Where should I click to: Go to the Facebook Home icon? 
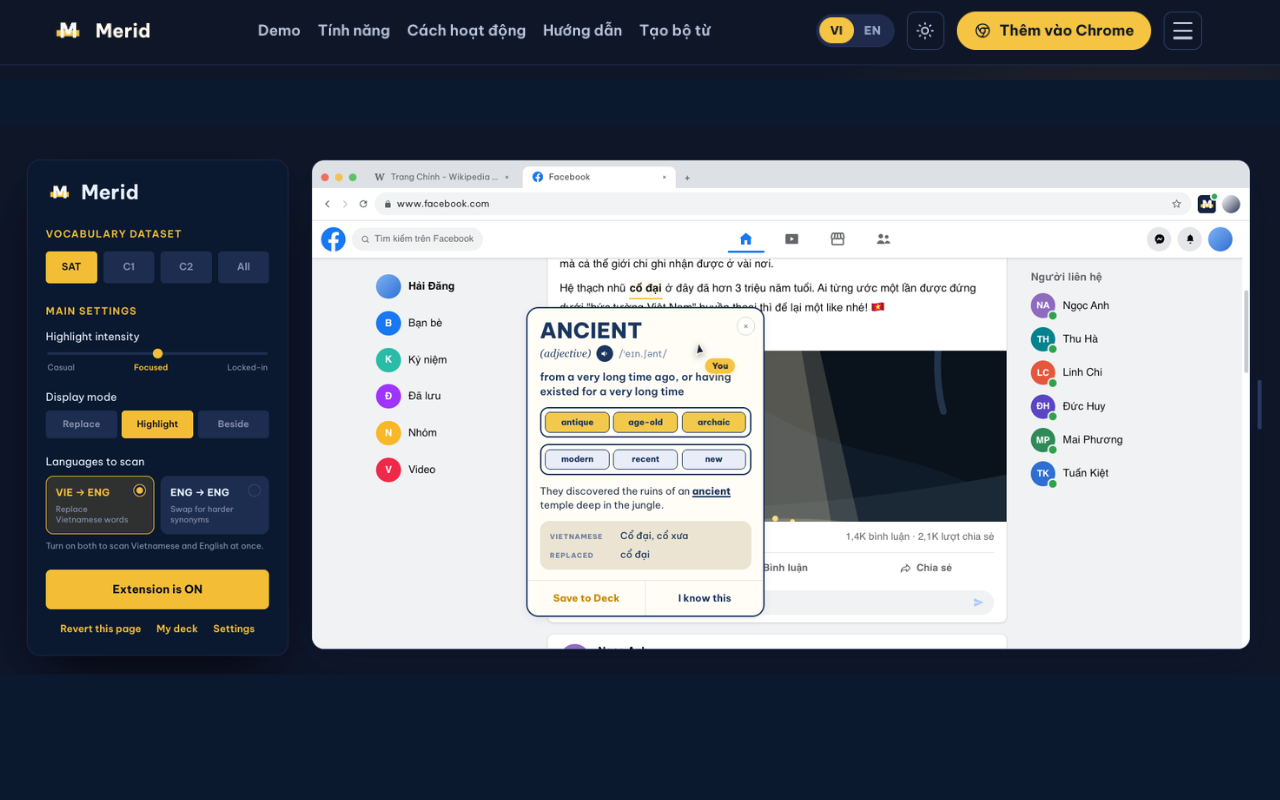pos(745,239)
